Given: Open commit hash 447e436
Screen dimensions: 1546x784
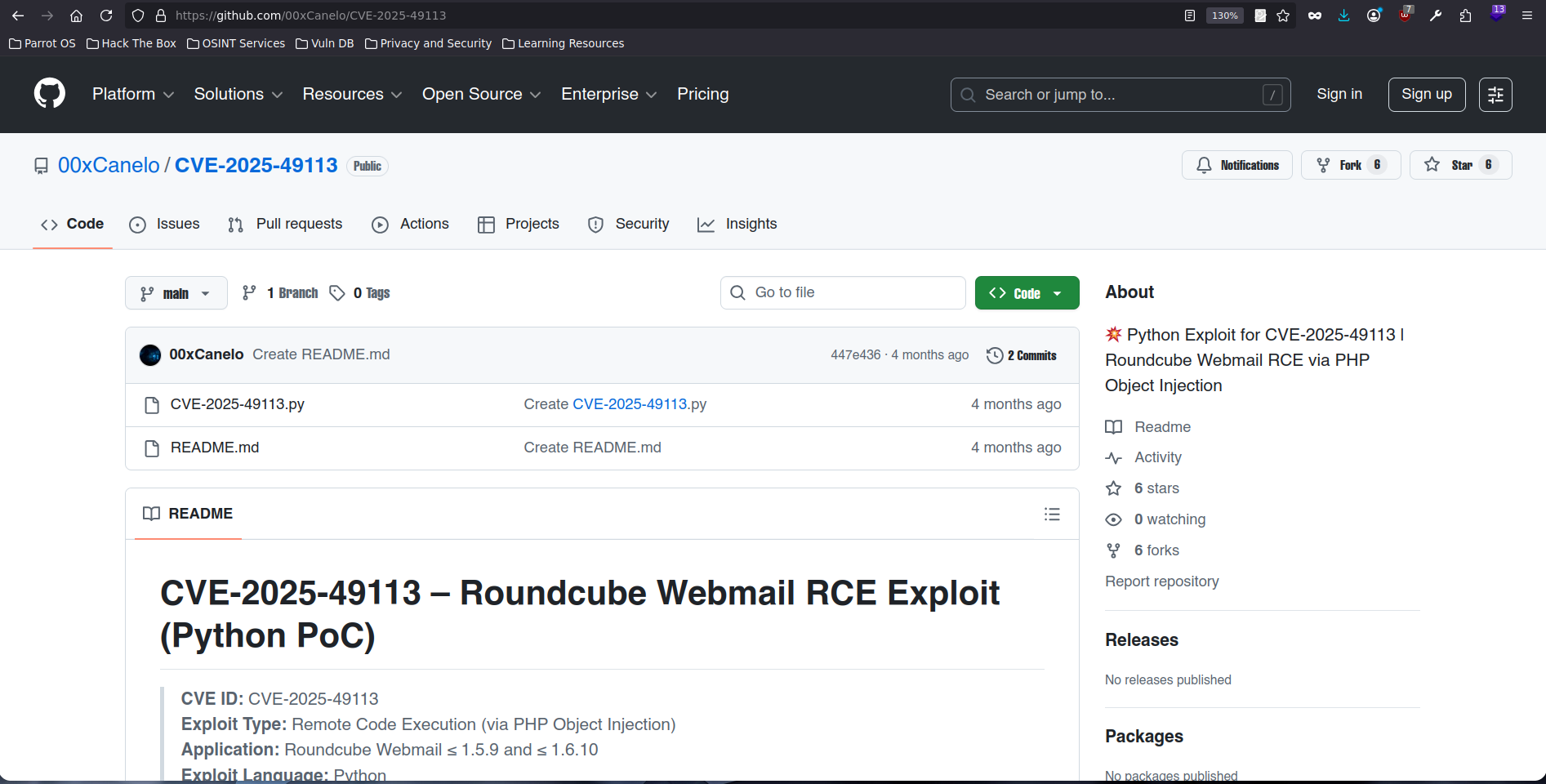Looking at the screenshot, I should (856, 355).
